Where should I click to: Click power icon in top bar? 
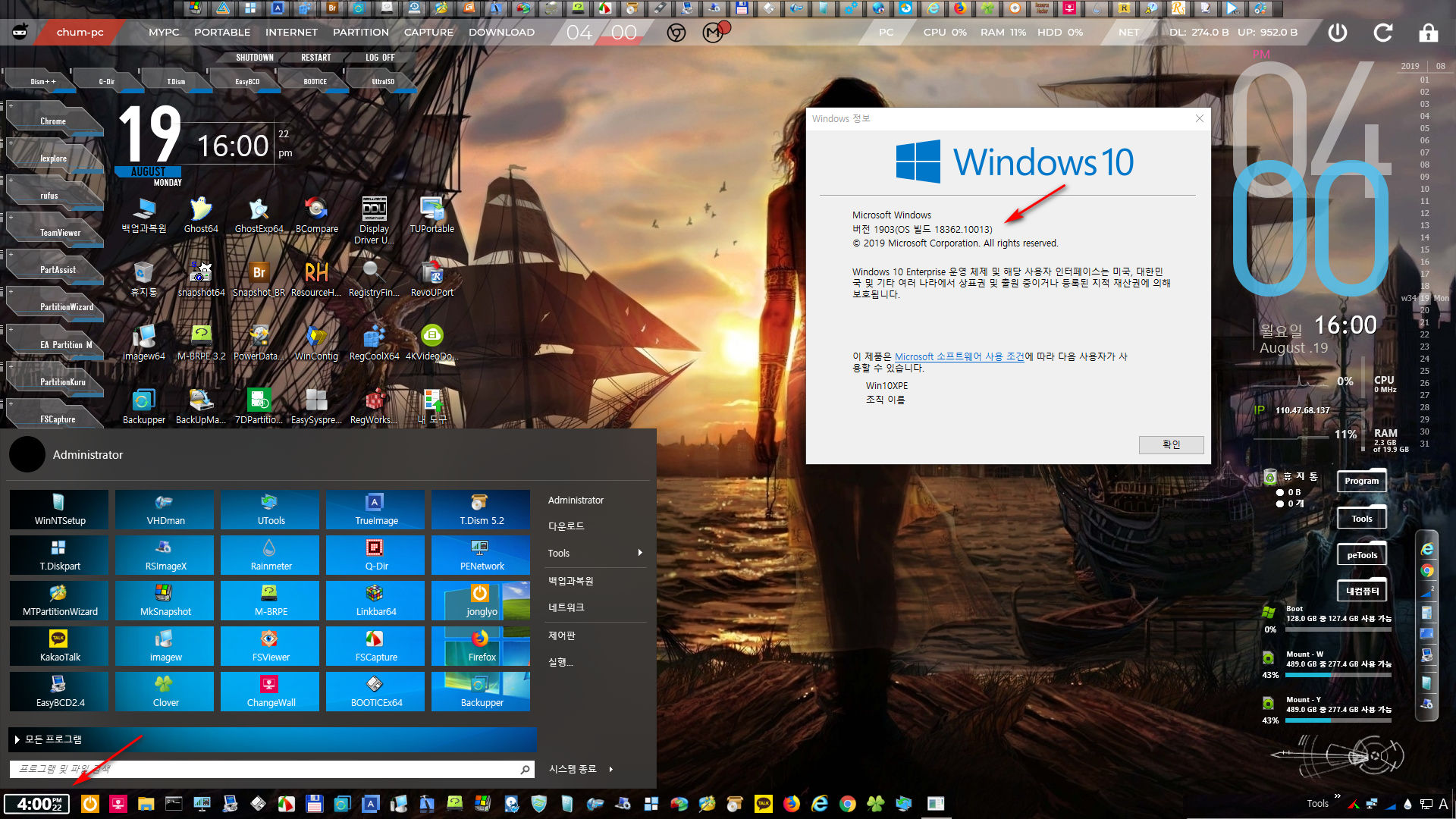1338,33
